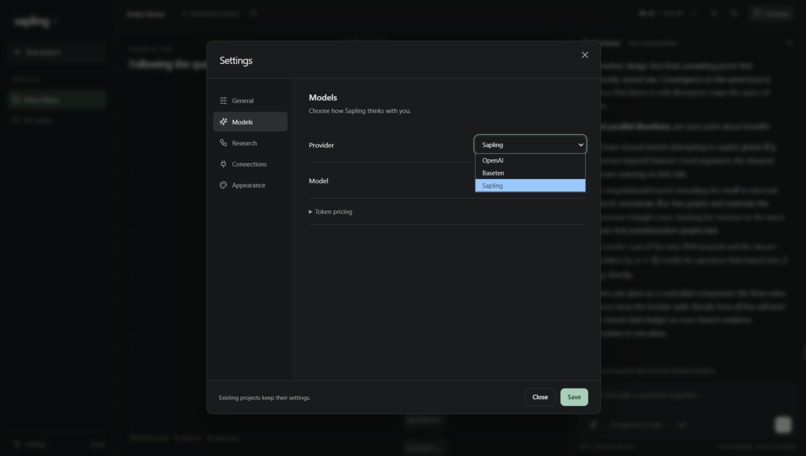Save the settings changes
This screenshot has height=456, width=806.
click(x=574, y=397)
